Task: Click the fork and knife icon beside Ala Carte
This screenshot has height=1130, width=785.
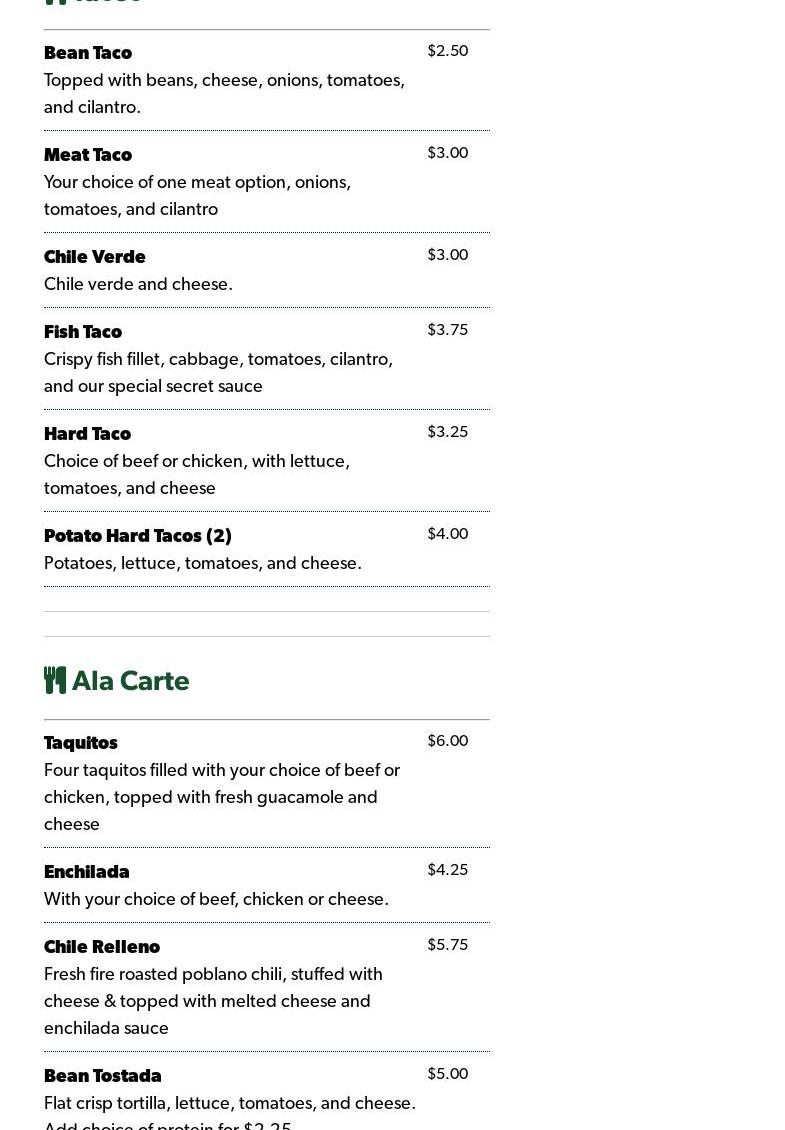Action: coord(55,680)
